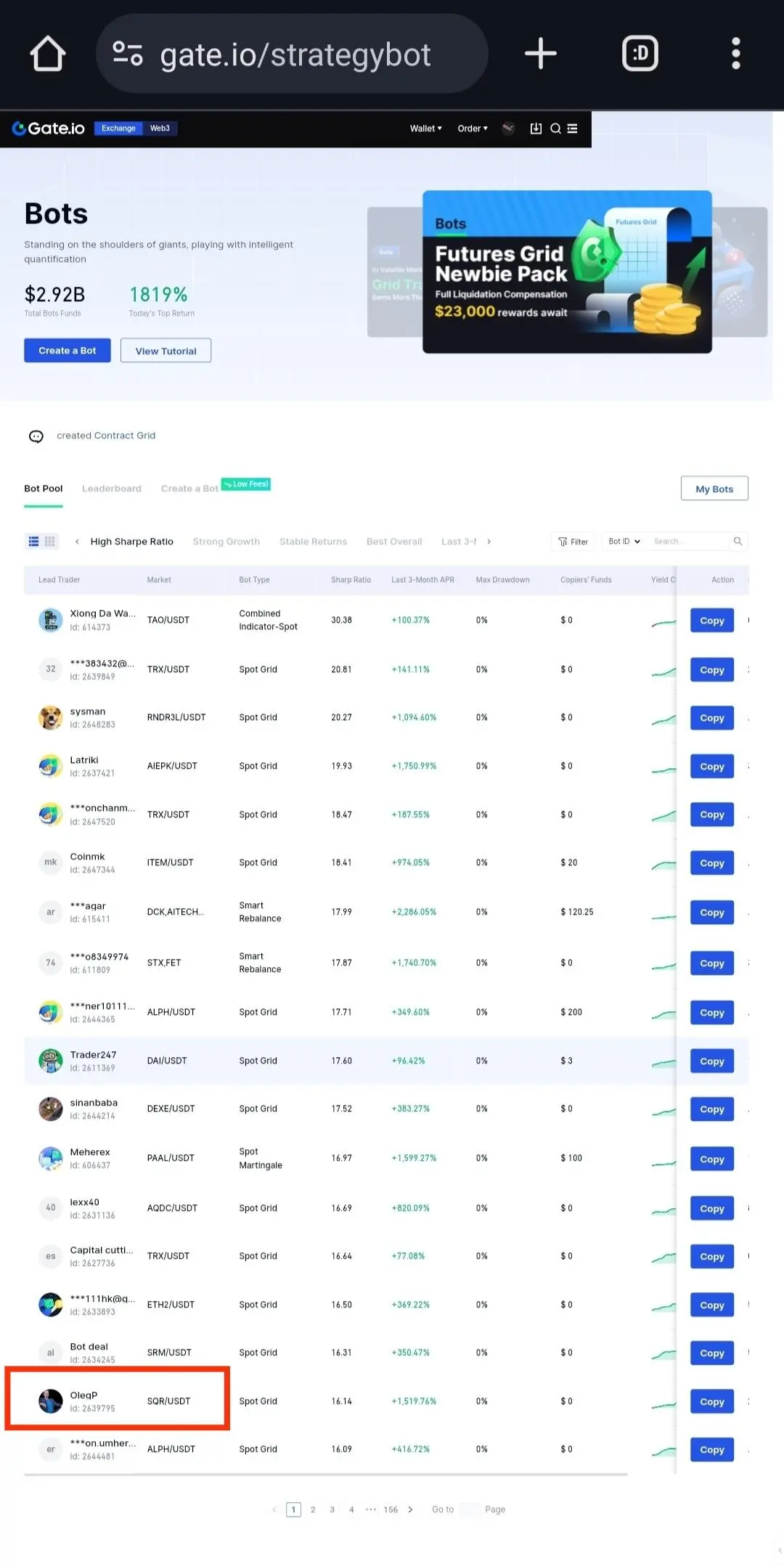
Task: Click the user avatar icon in header
Action: (x=508, y=129)
